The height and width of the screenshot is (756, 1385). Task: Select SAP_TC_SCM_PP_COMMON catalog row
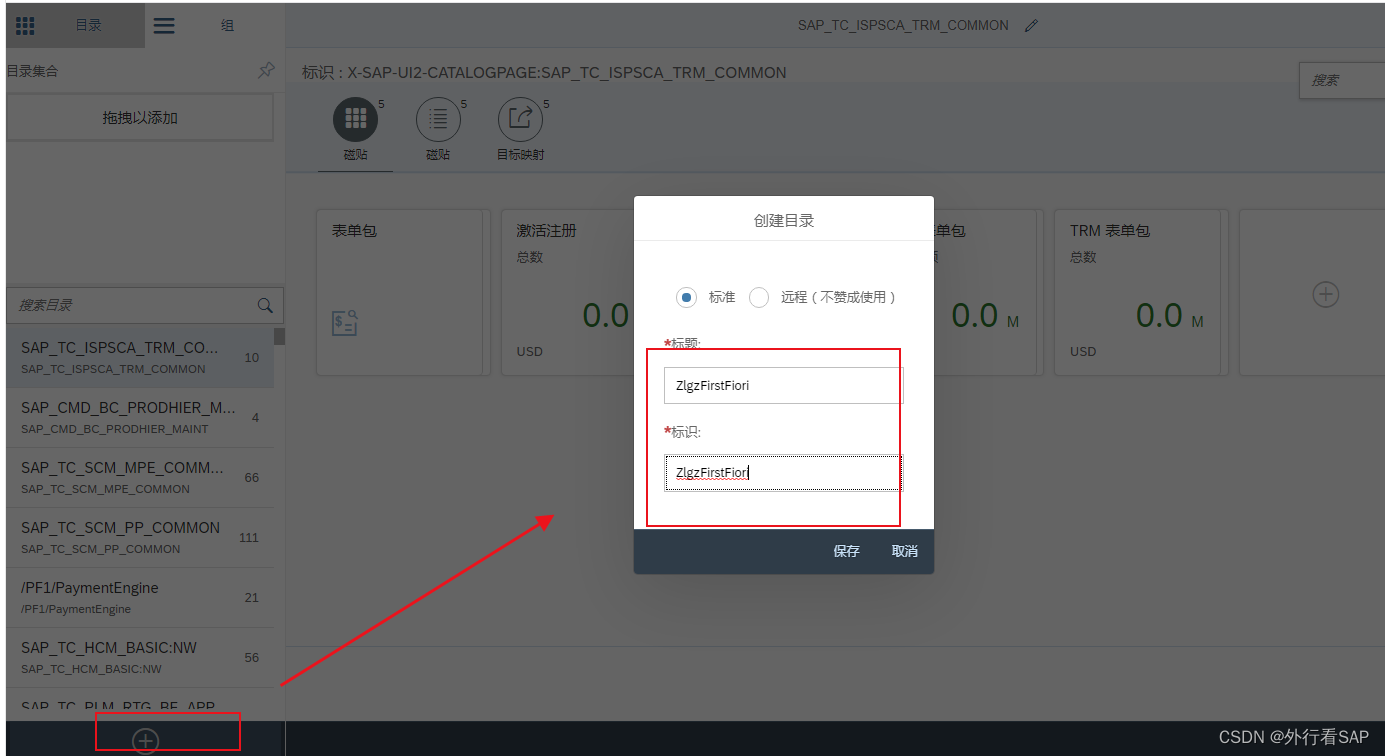pos(140,537)
